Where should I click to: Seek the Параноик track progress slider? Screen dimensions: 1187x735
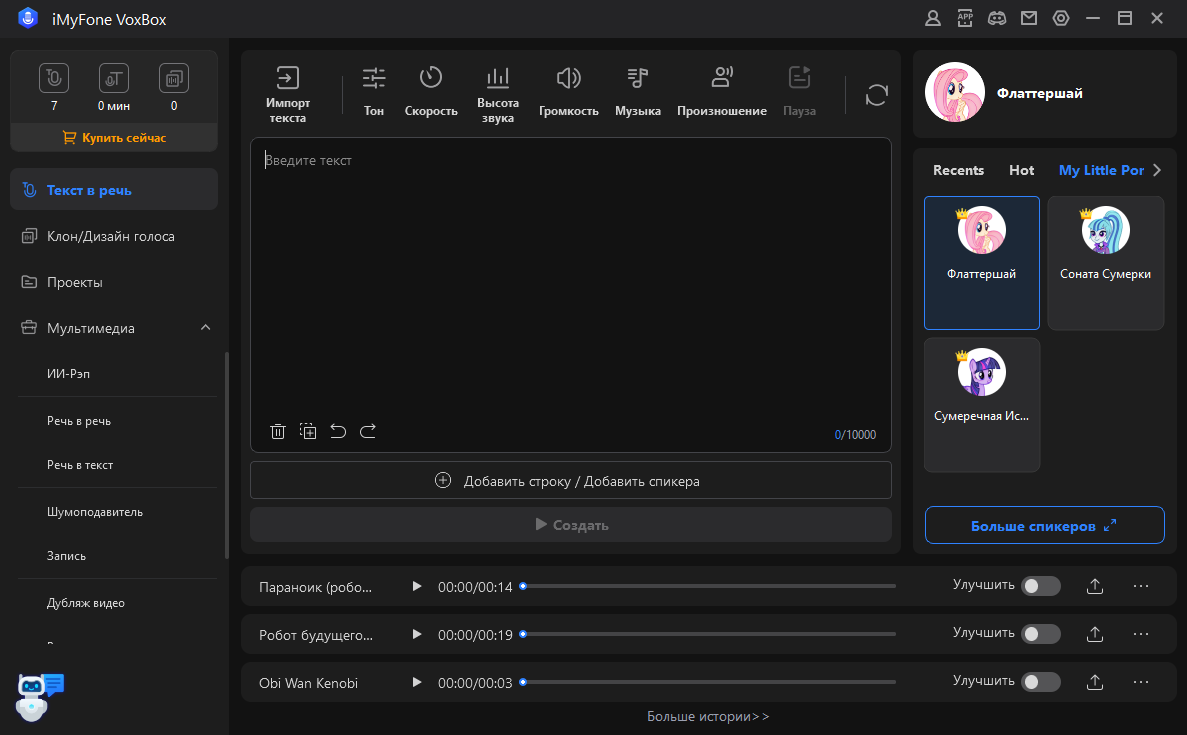708,586
